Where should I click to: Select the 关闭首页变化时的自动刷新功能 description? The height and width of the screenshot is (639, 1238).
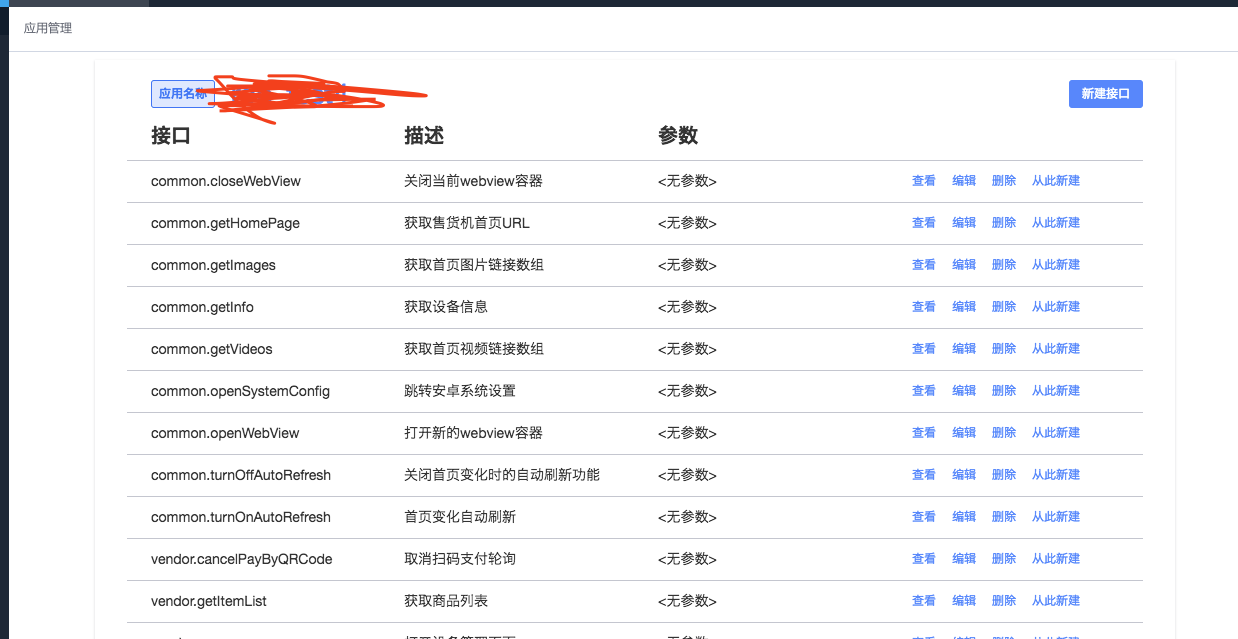tap(502, 475)
